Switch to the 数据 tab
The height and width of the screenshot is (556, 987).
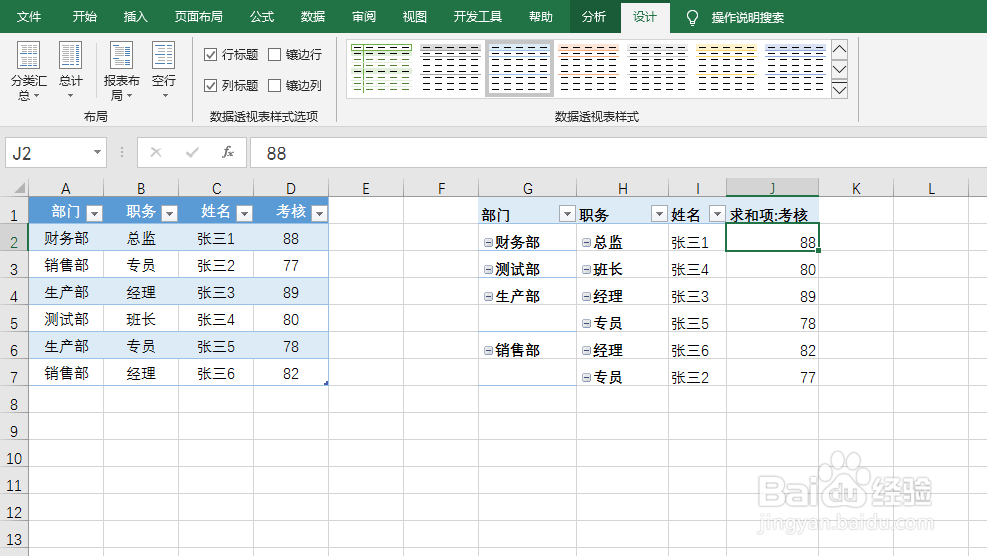point(313,17)
